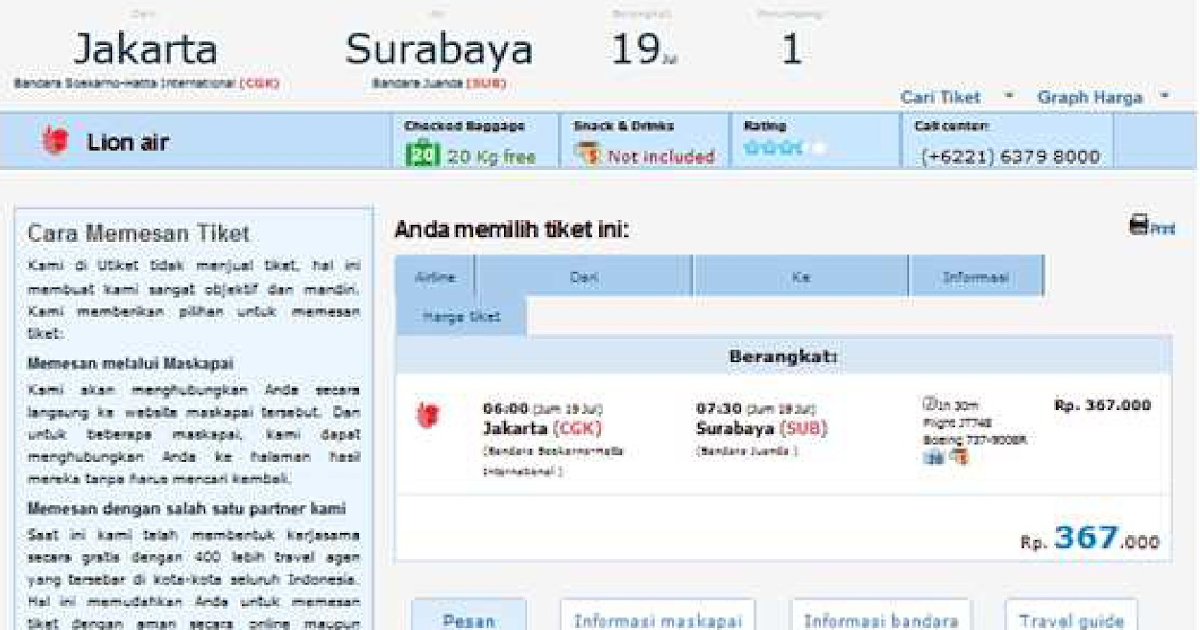Click the 20 Kg free text
The image size is (1200, 630).
pyautogui.click(x=491, y=156)
